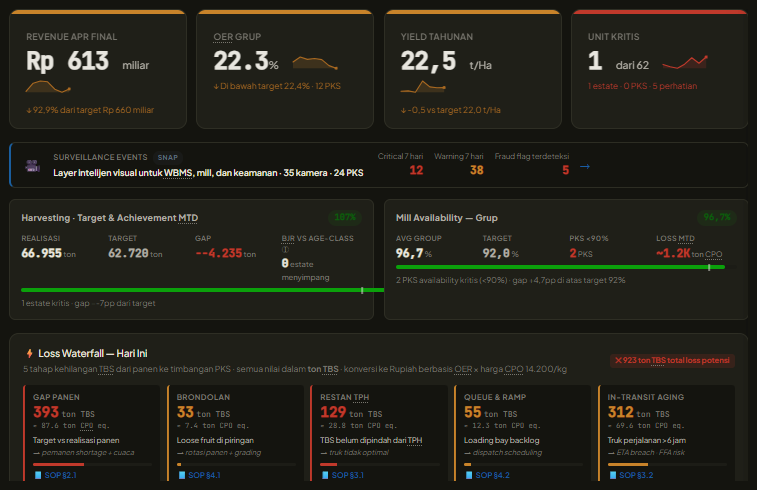This screenshot has height=490, width=757.
Task: Click the Mill target value 92,0%
Action: click(501, 253)
